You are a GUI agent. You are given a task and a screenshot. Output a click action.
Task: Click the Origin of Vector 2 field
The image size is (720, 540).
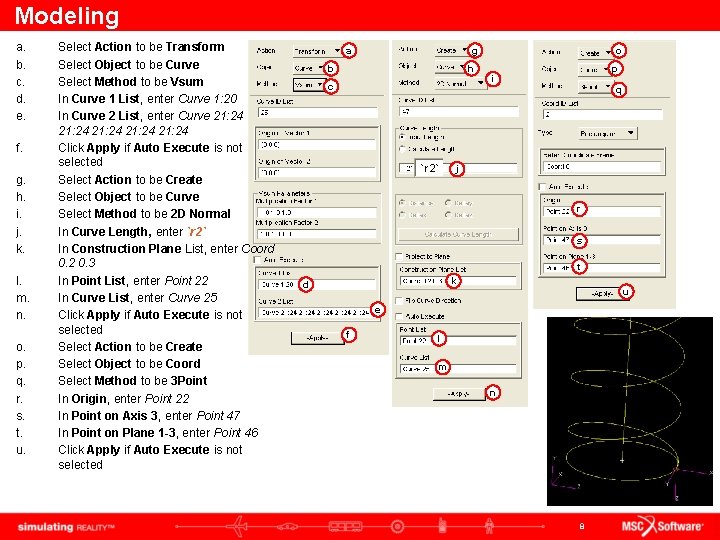tap(317, 173)
